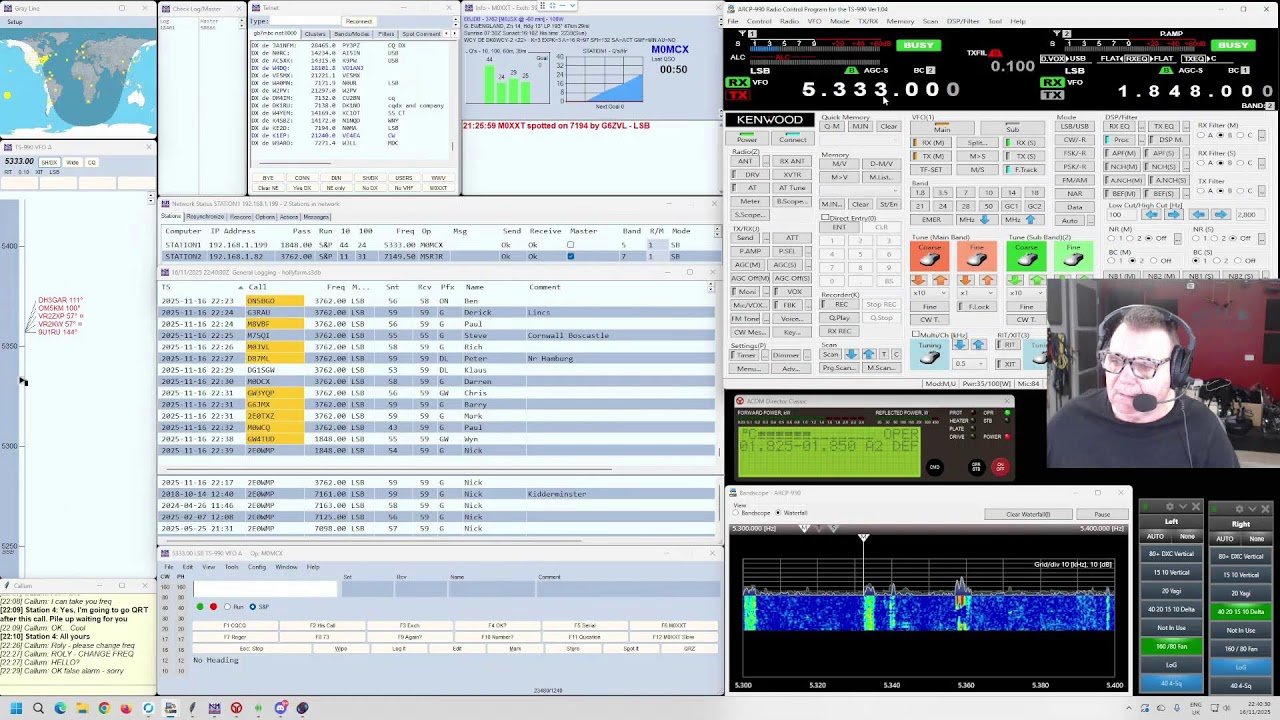
Task: Open the DSP/Filter menu in ARCP-990
Action: click(963, 21)
